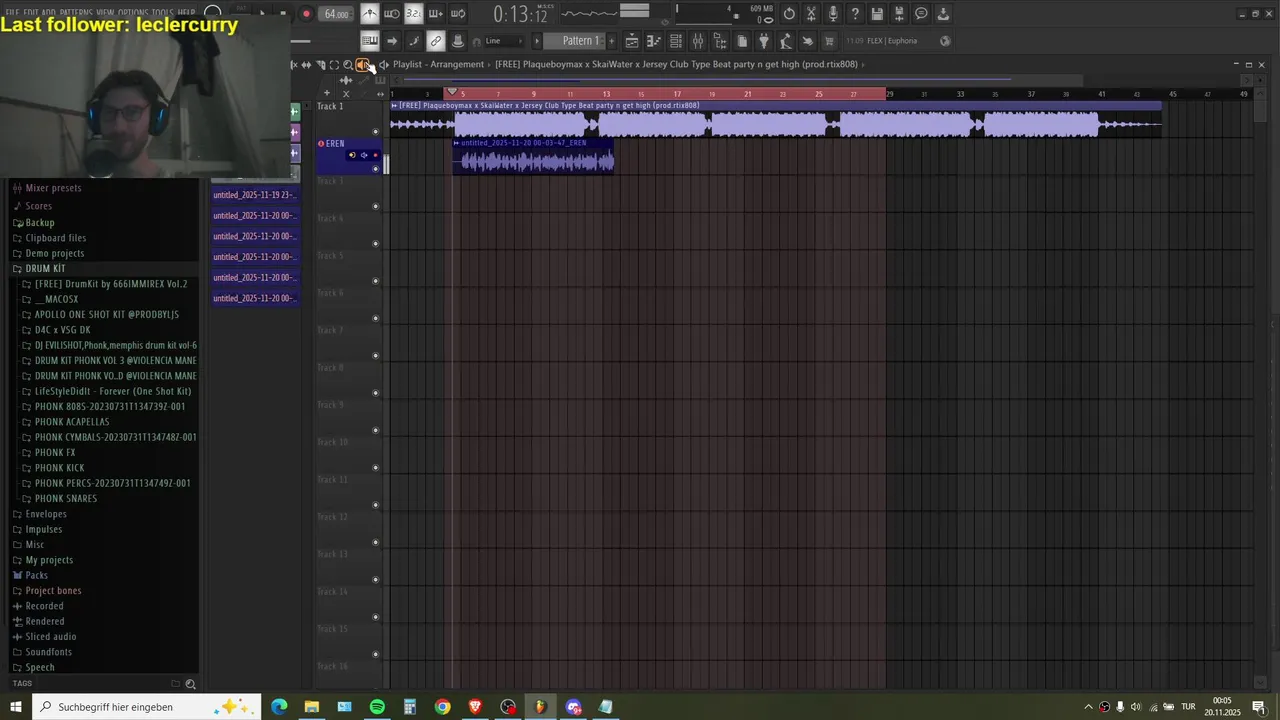This screenshot has height=720, width=1280.
Task: Open Google Chrome from the taskbar
Action: pos(442,707)
